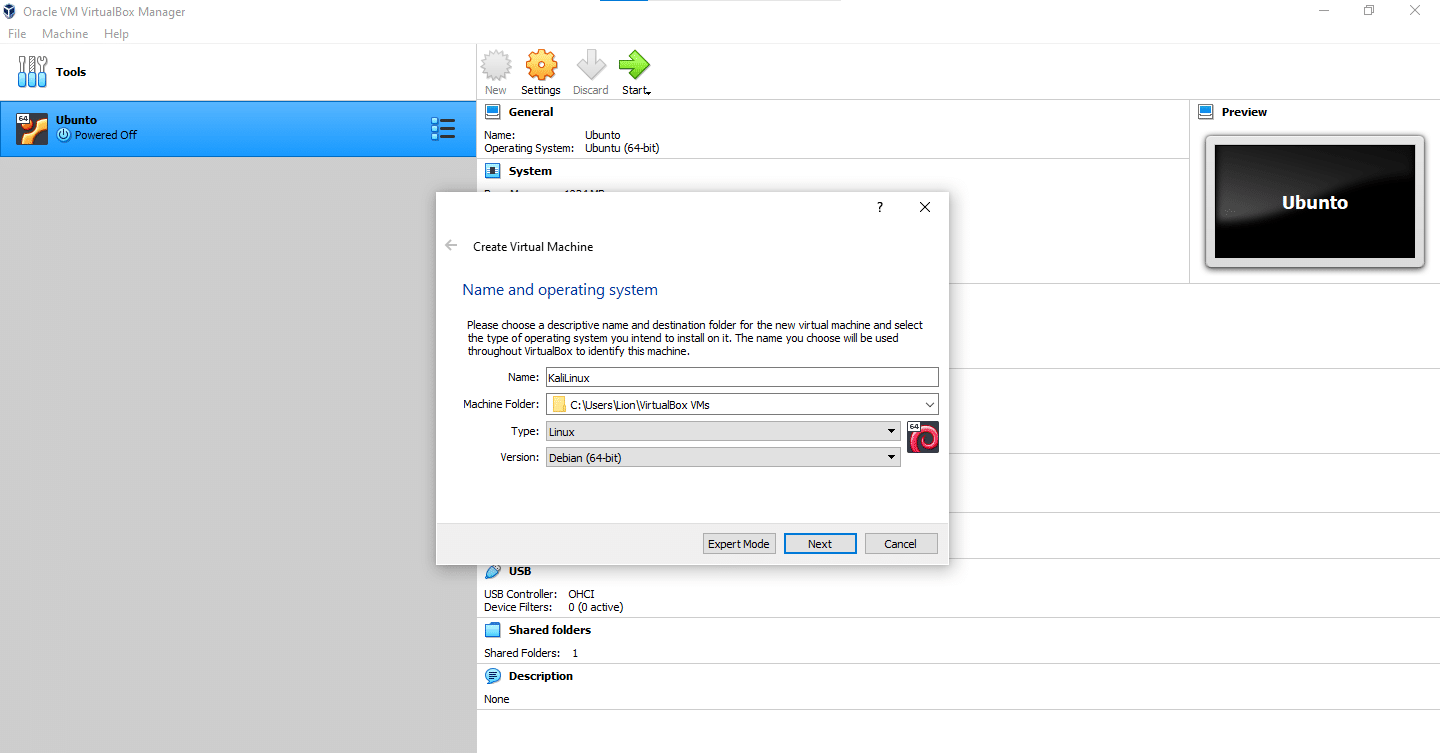Open the Ubunto machine list menu icon
This screenshot has width=1440, height=753.
click(443, 129)
